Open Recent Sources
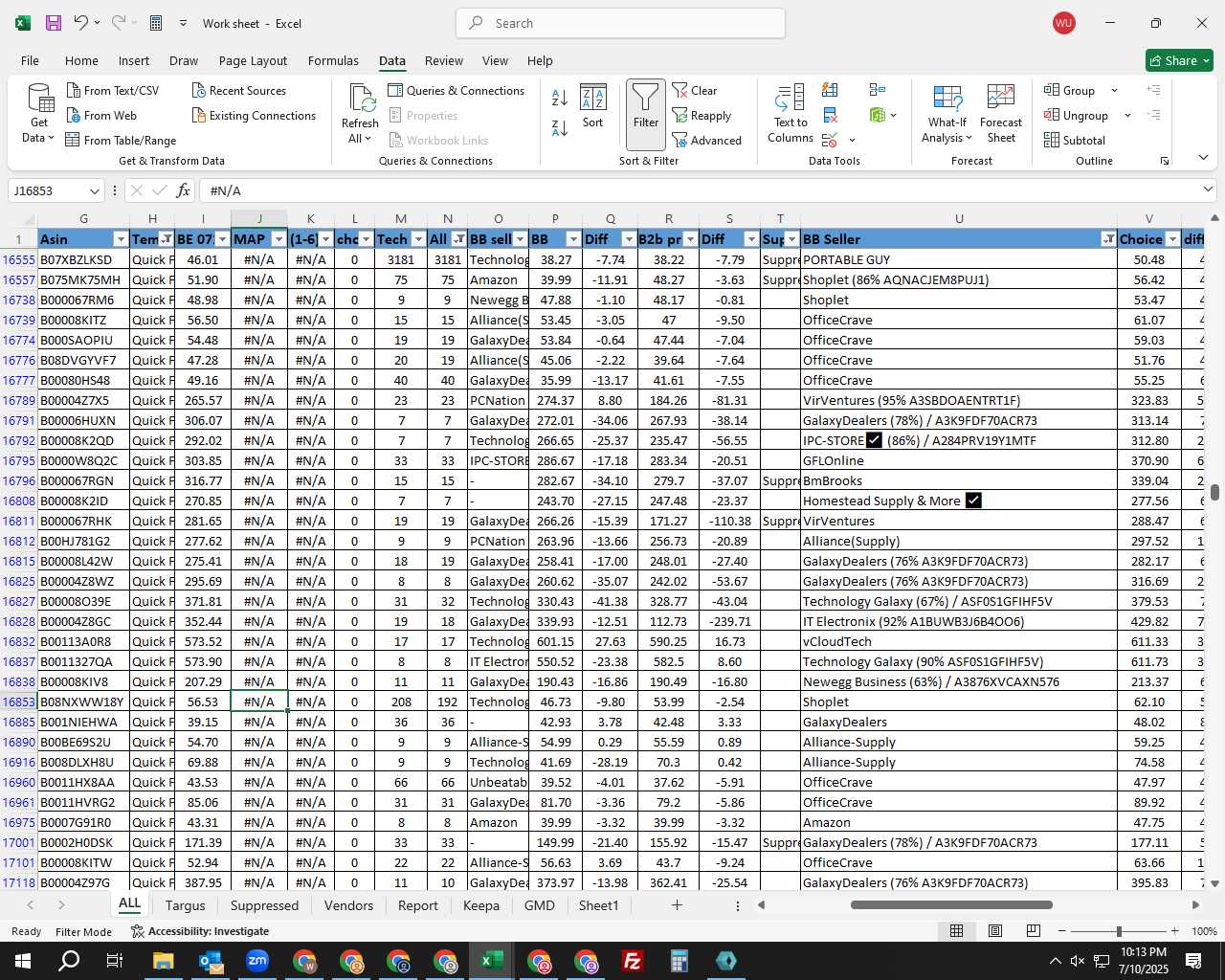The image size is (1225, 980). pos(238,90)
